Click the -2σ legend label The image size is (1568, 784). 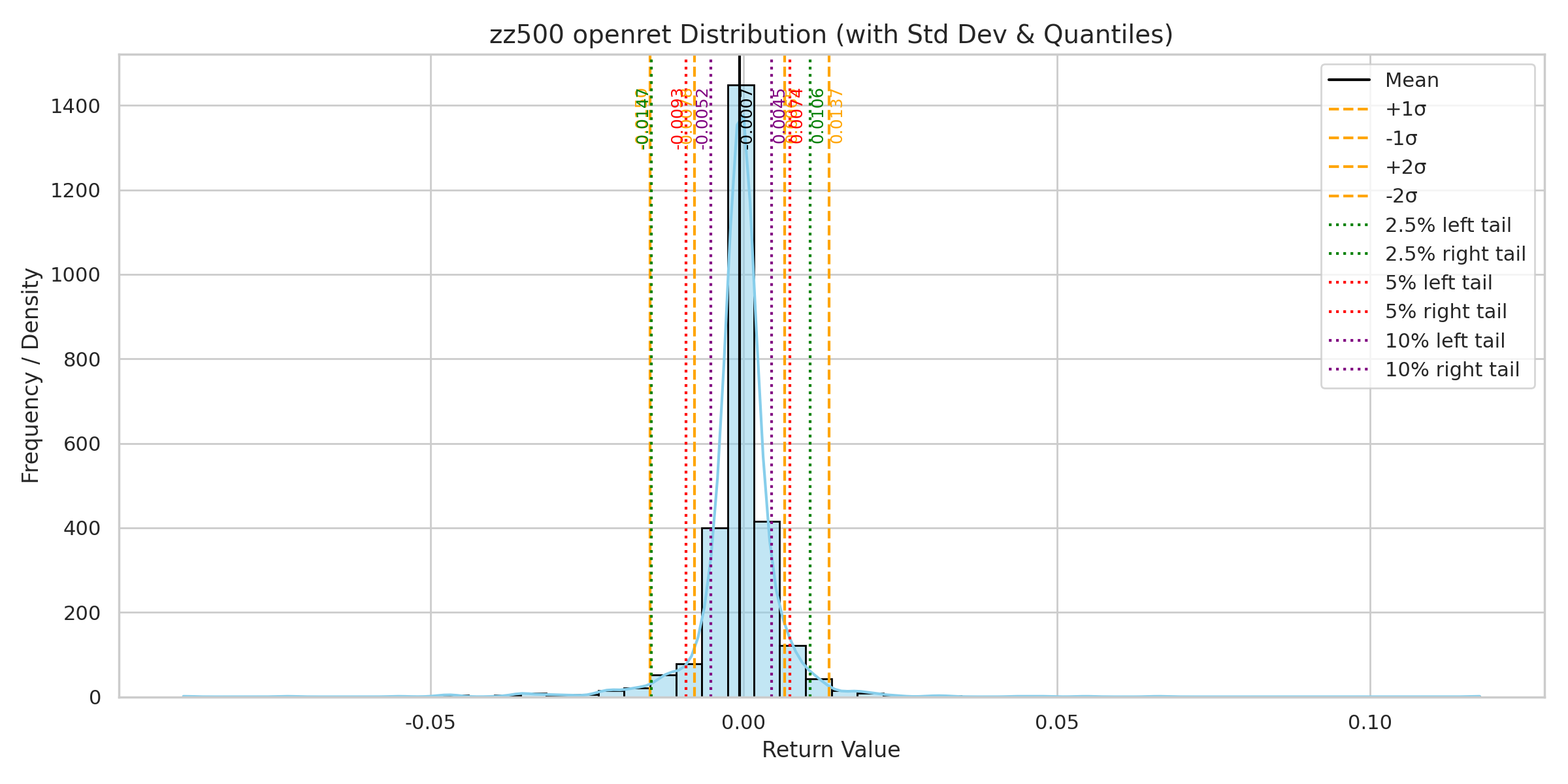click(x=1401, y=196)
